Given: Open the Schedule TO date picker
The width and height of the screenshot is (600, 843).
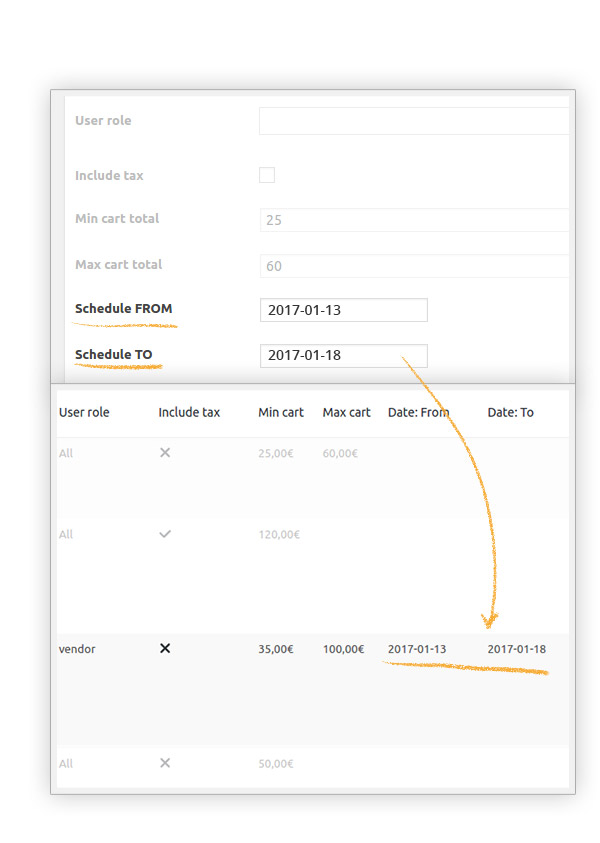Looking at the screenshot, I should [343, 355].
